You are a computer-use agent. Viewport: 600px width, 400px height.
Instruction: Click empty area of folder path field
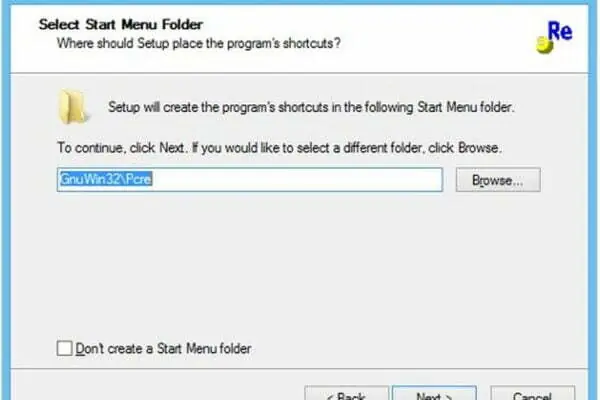coord(297,179)
